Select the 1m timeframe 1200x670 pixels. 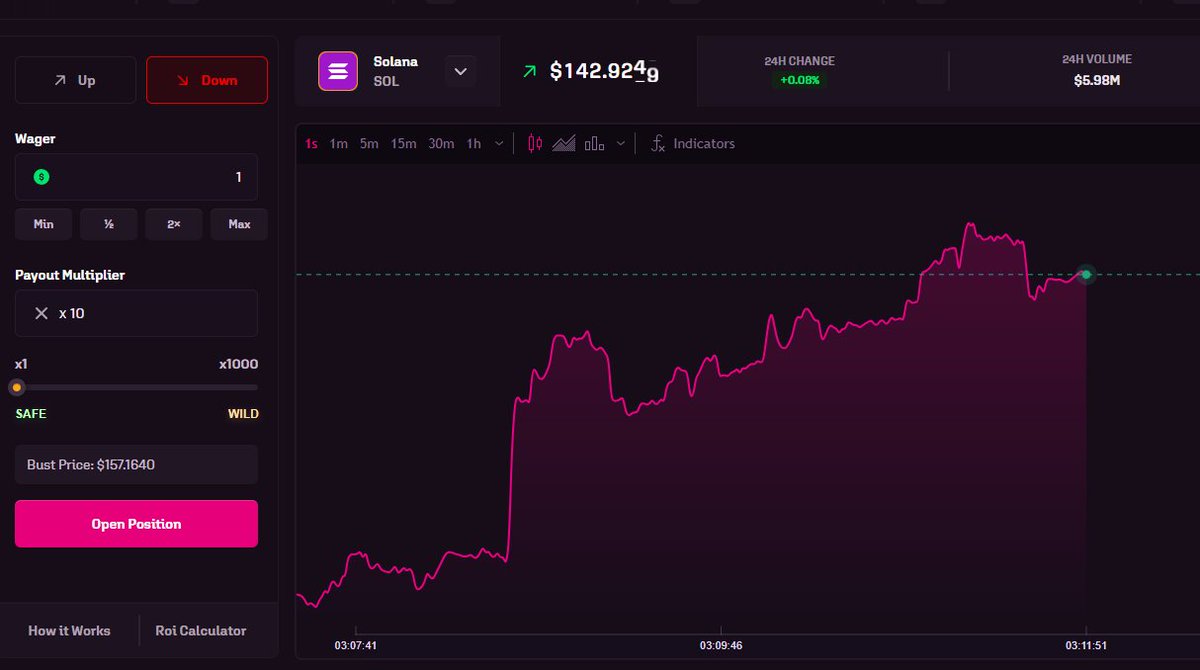[339, 144]
